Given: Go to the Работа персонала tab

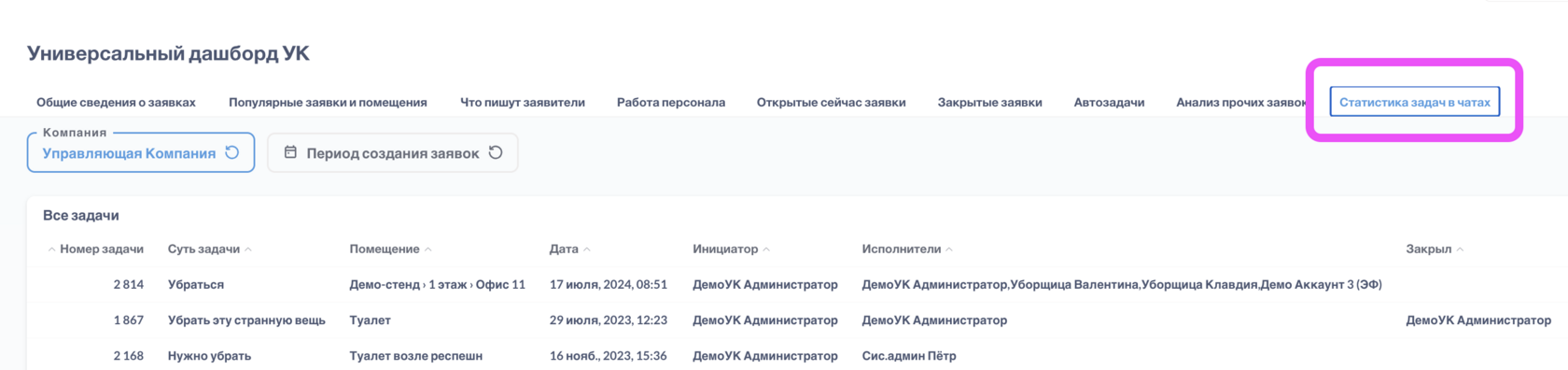Looking at the screenshot, I should click(671, 103).
